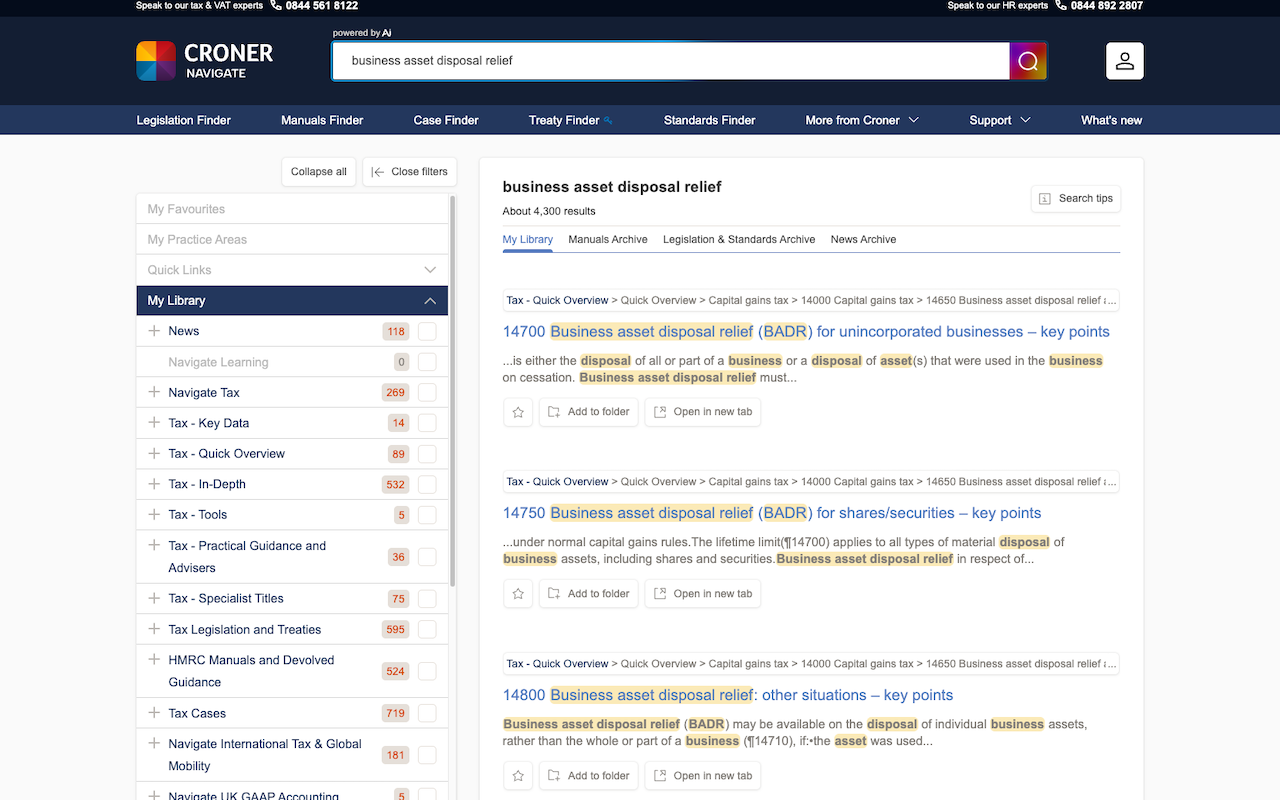Expand the Tax - Quick Overview plus icon
This screenshot has width=1280, height=800.
point(154,453)
